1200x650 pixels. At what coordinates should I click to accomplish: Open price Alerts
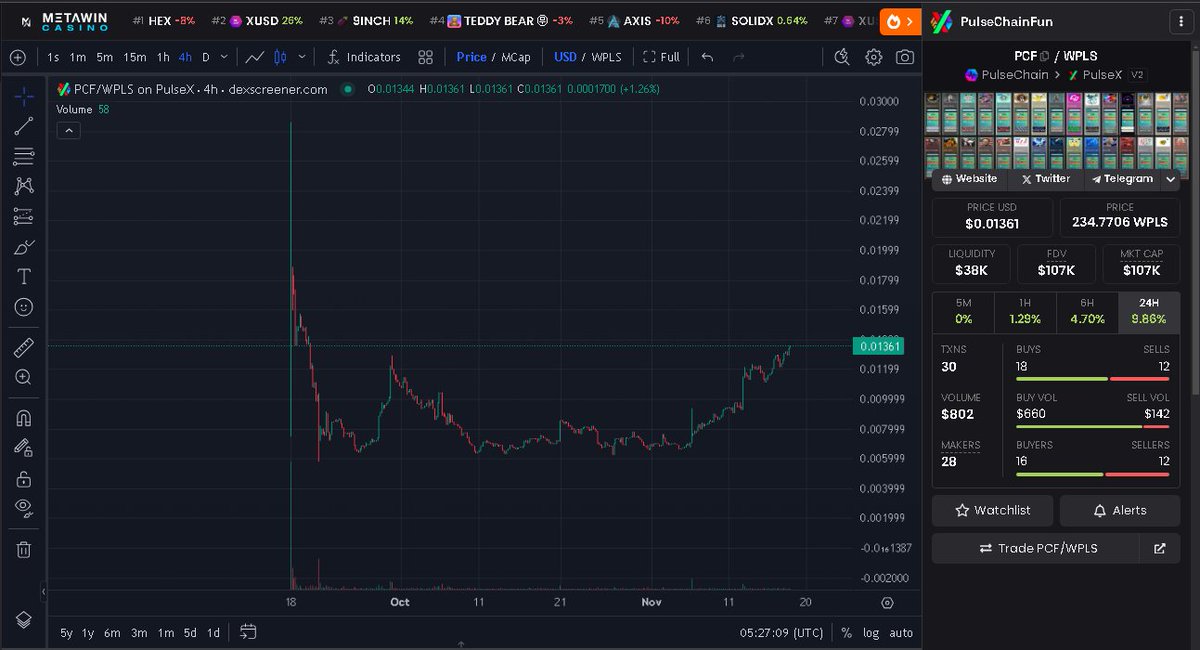tap(1120, 510)
